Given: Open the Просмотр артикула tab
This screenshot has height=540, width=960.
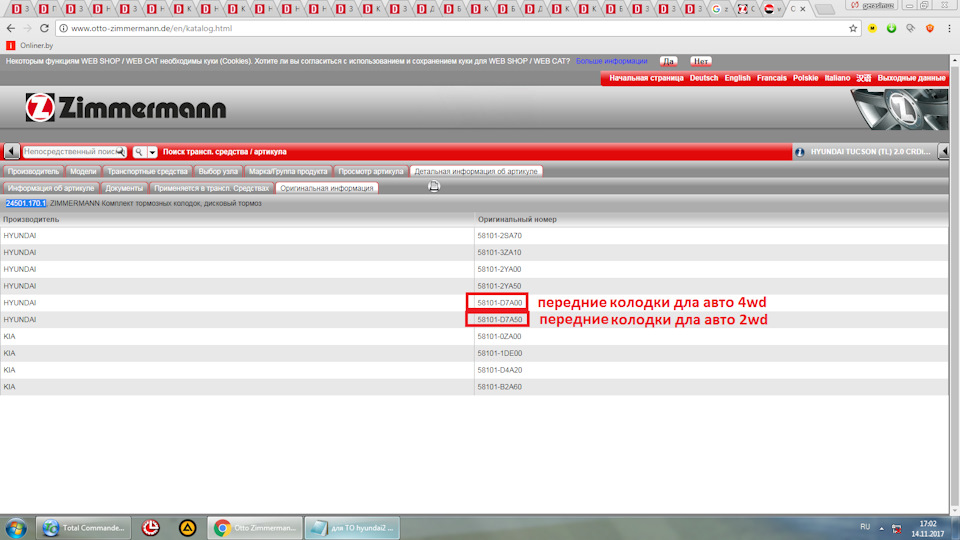Looking at the screenshot, I should click(x=370, y=171).
